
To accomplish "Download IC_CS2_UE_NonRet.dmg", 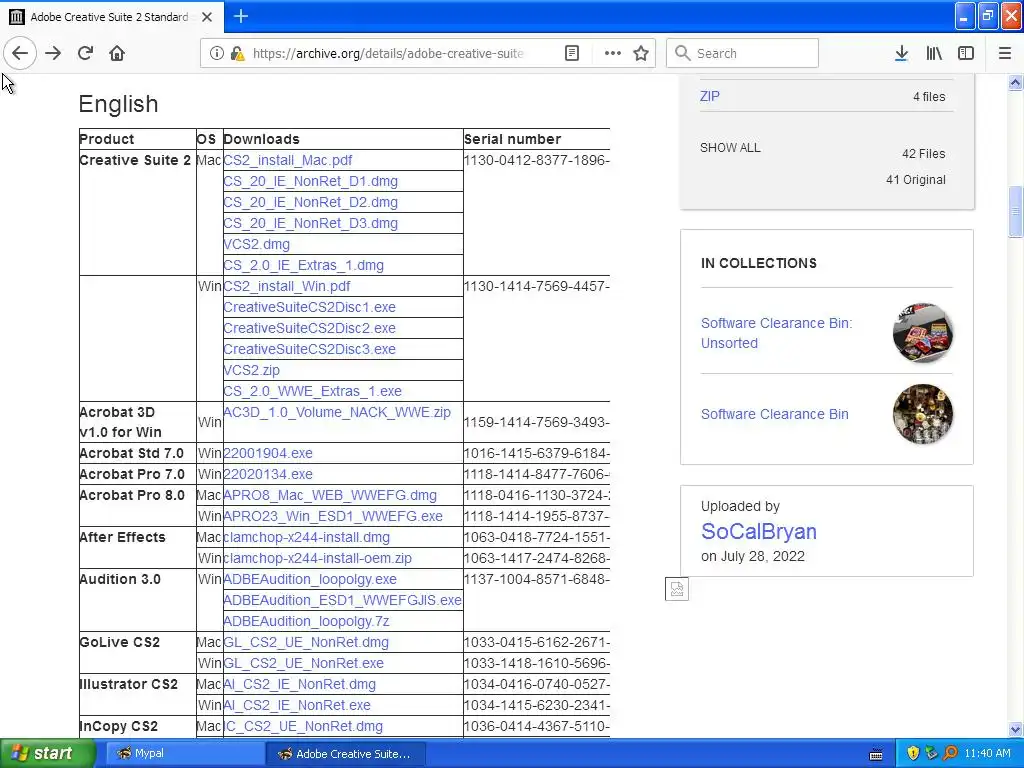I will pyautogui.click(x=303, y=726).
